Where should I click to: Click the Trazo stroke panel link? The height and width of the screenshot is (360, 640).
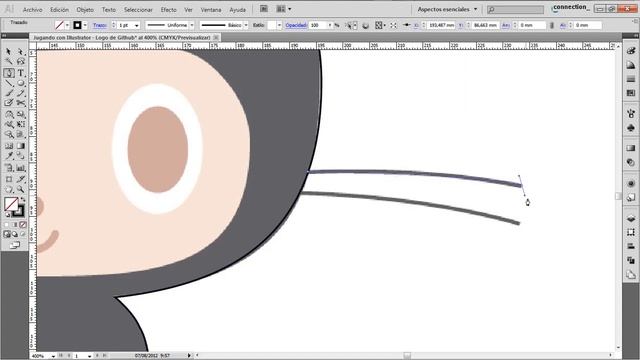100,25
